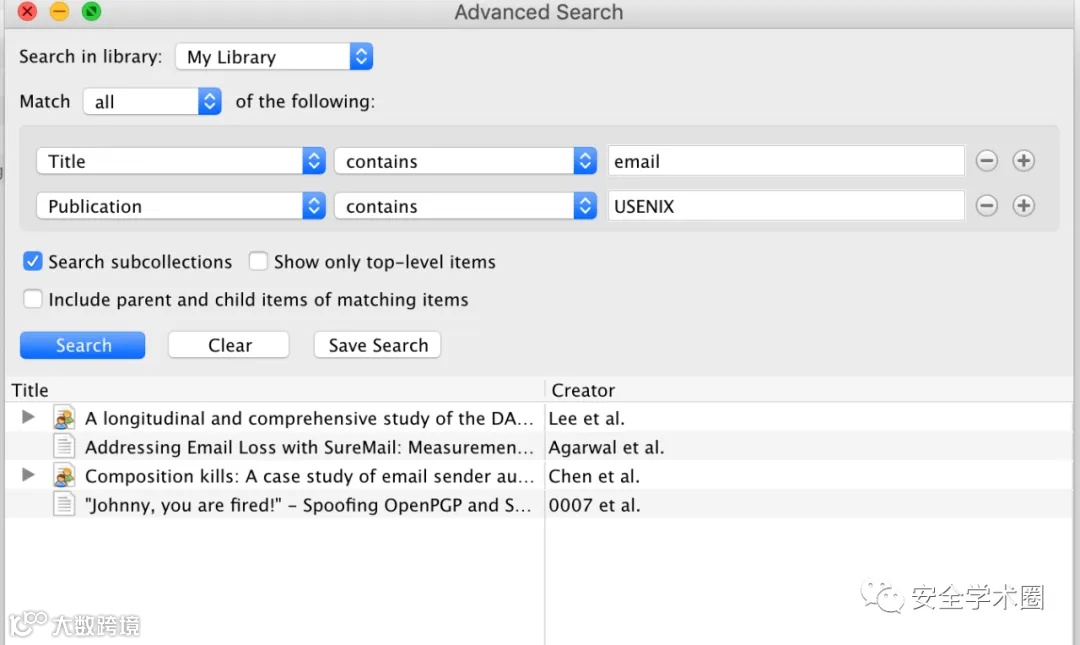The height and width of the screenshot is (645, 1080).
Task: Click the document icon for Addressing Email Loss
Action: pos(64,447)
